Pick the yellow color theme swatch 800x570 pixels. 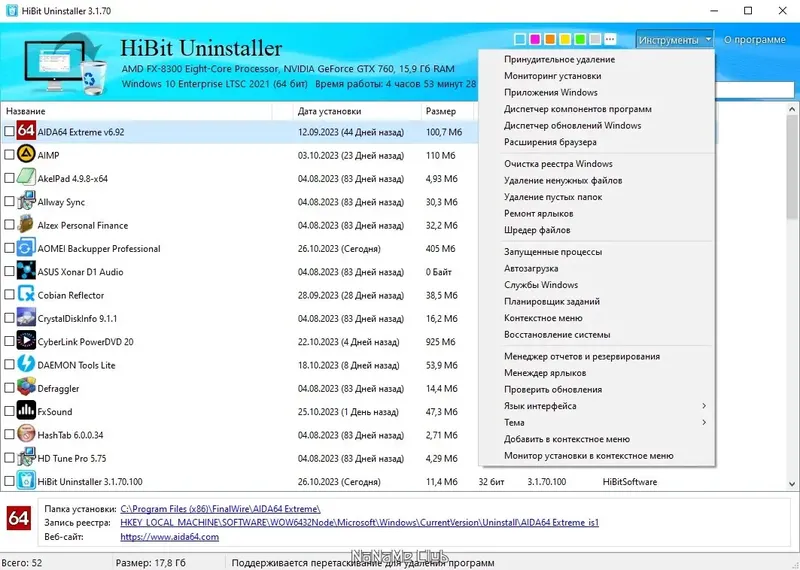[x=565, y=39]
